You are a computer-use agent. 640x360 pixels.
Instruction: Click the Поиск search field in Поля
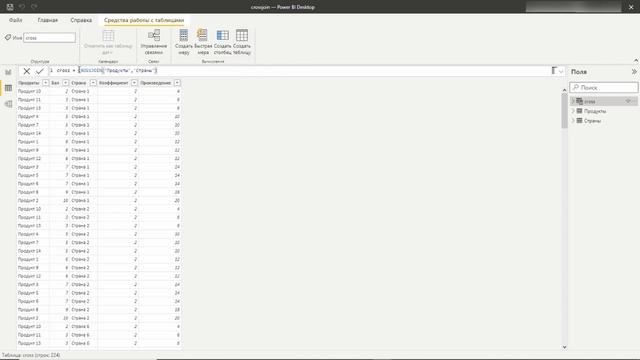click(604, 87)
